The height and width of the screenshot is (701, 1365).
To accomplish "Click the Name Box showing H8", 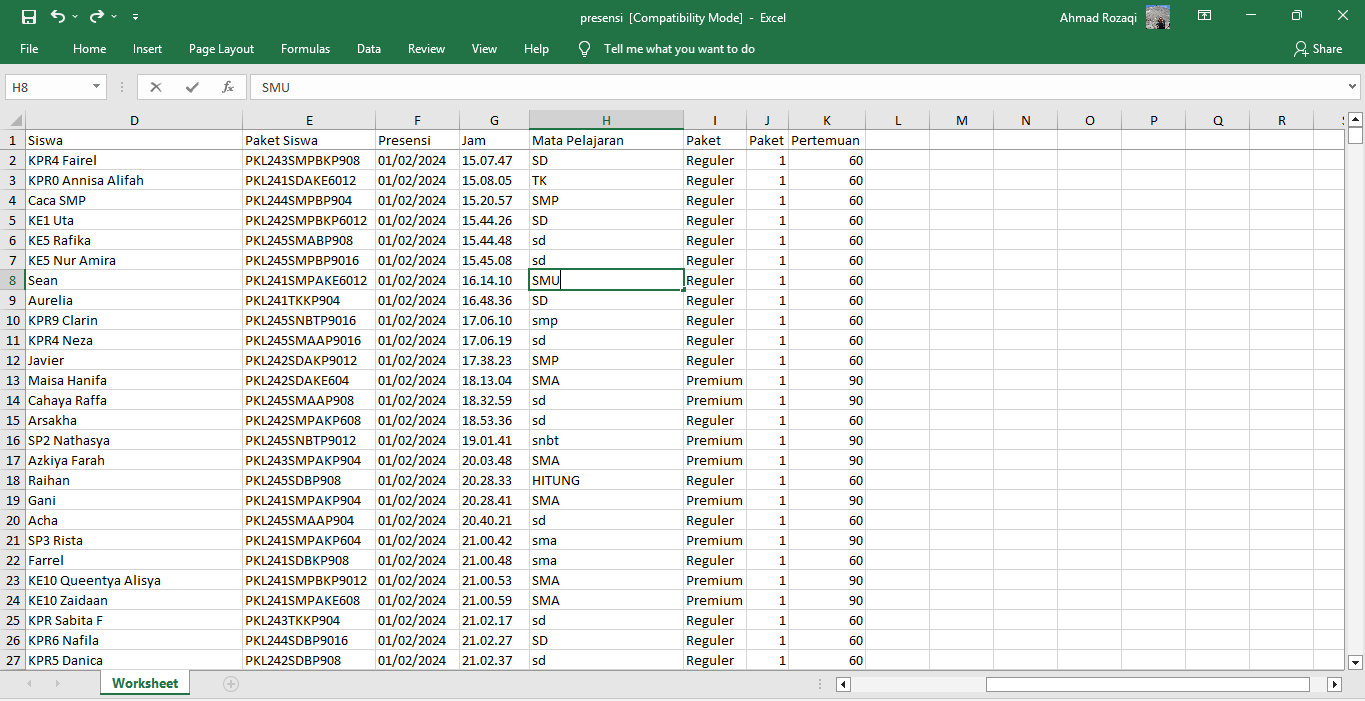I will pyautogui.click(x=47, y=87).
